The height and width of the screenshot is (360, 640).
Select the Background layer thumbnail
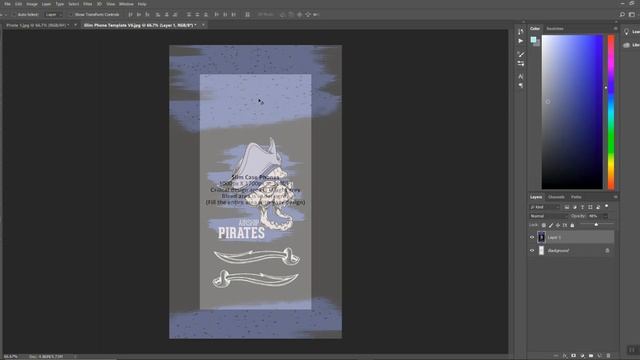(x=541, y=251)
